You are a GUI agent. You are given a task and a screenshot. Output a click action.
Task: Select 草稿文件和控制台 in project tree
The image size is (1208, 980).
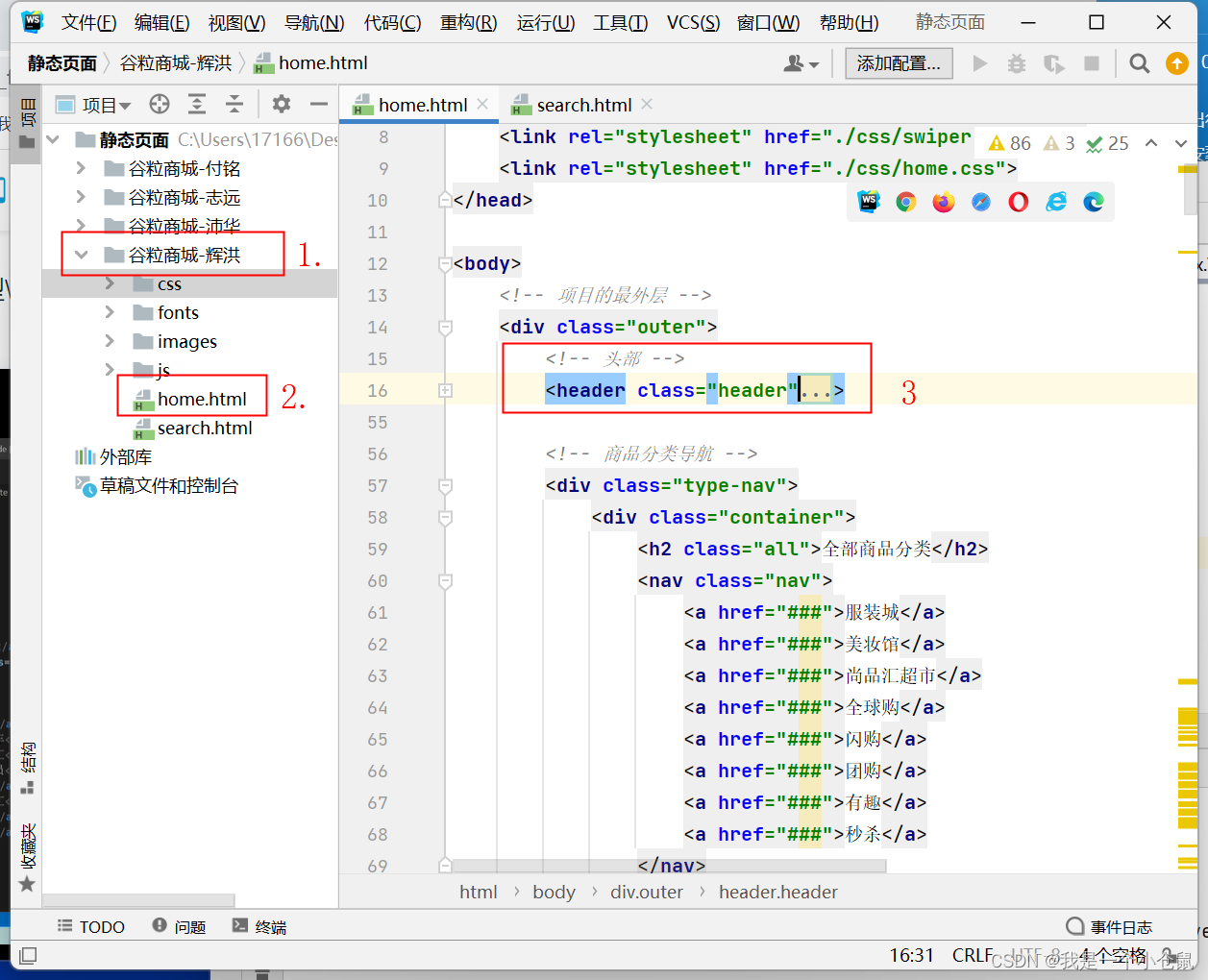(157, 485)
